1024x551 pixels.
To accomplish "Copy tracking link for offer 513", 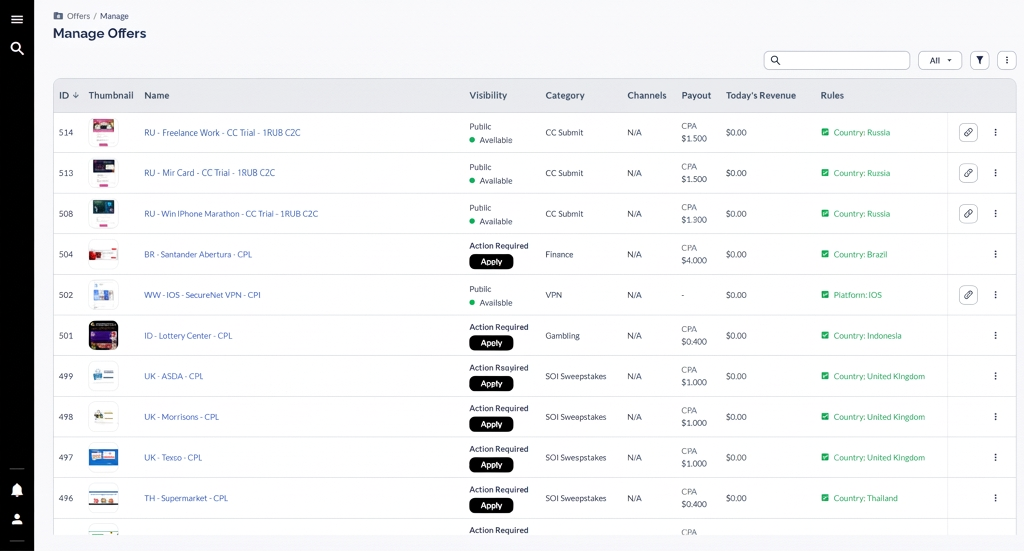I will (968, 173).
